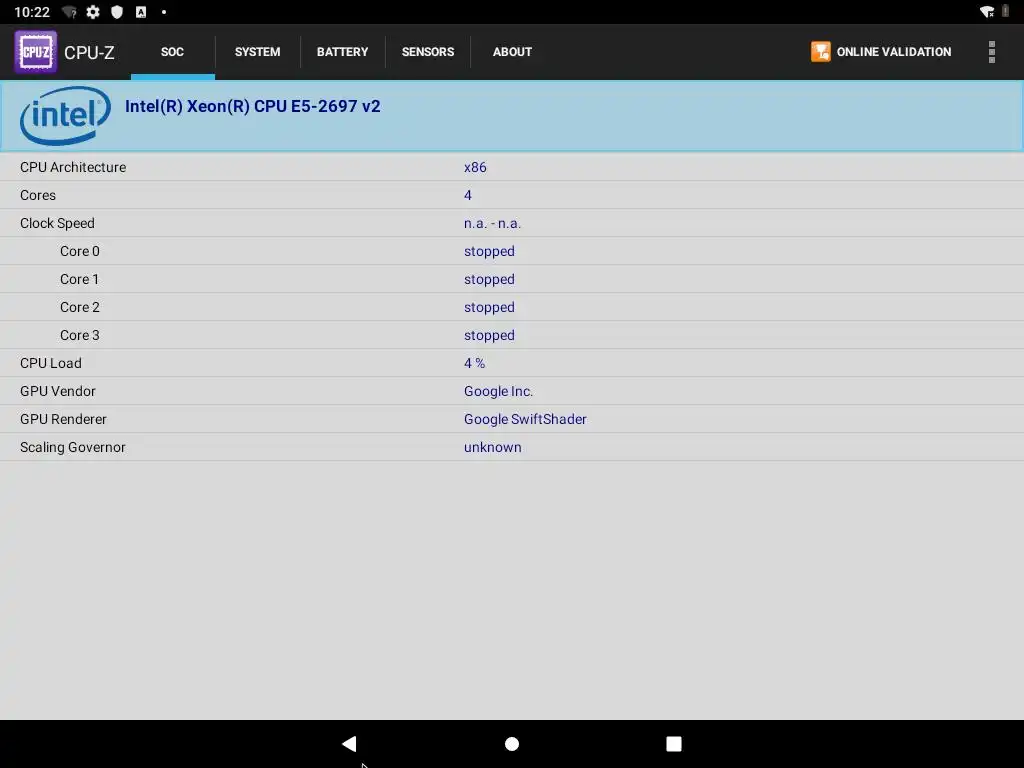Click the ONLINE VALIDATION button label
1024x768 pixels.
[893, 52]
